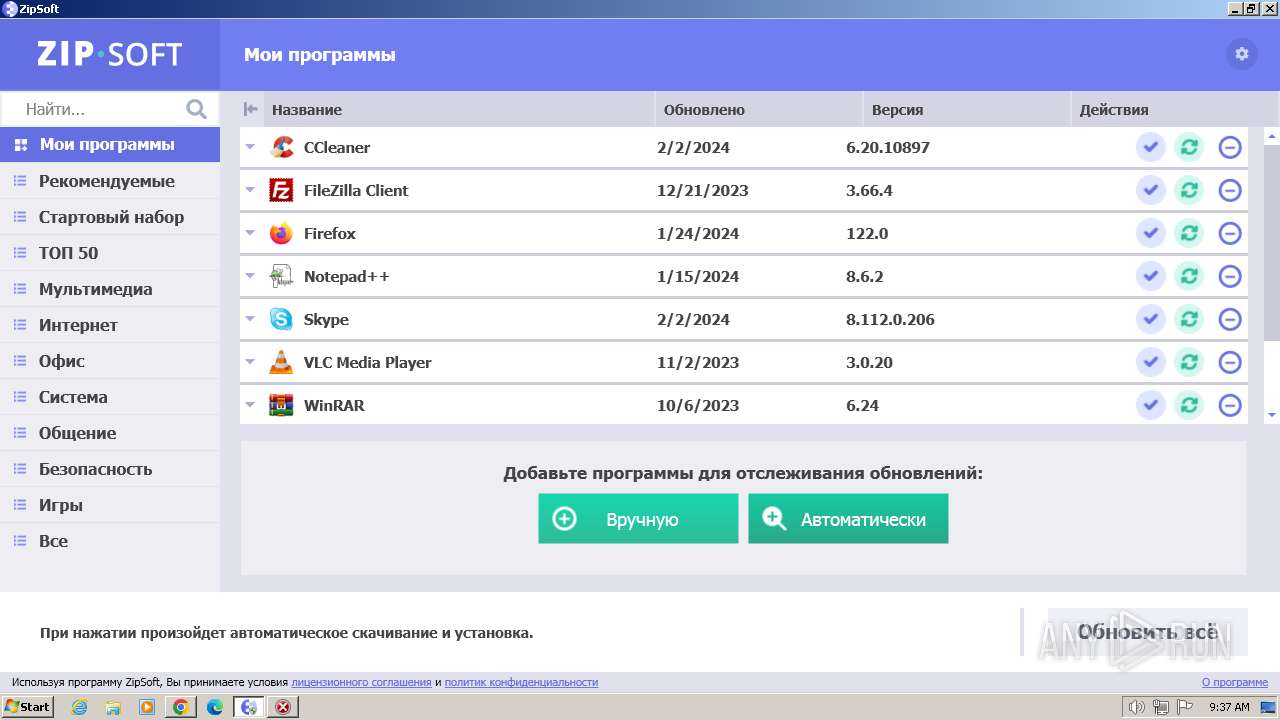1280x720 pixels.
Task: Click VLC Media Player cone icon
Action: click(x=282, y=362)
